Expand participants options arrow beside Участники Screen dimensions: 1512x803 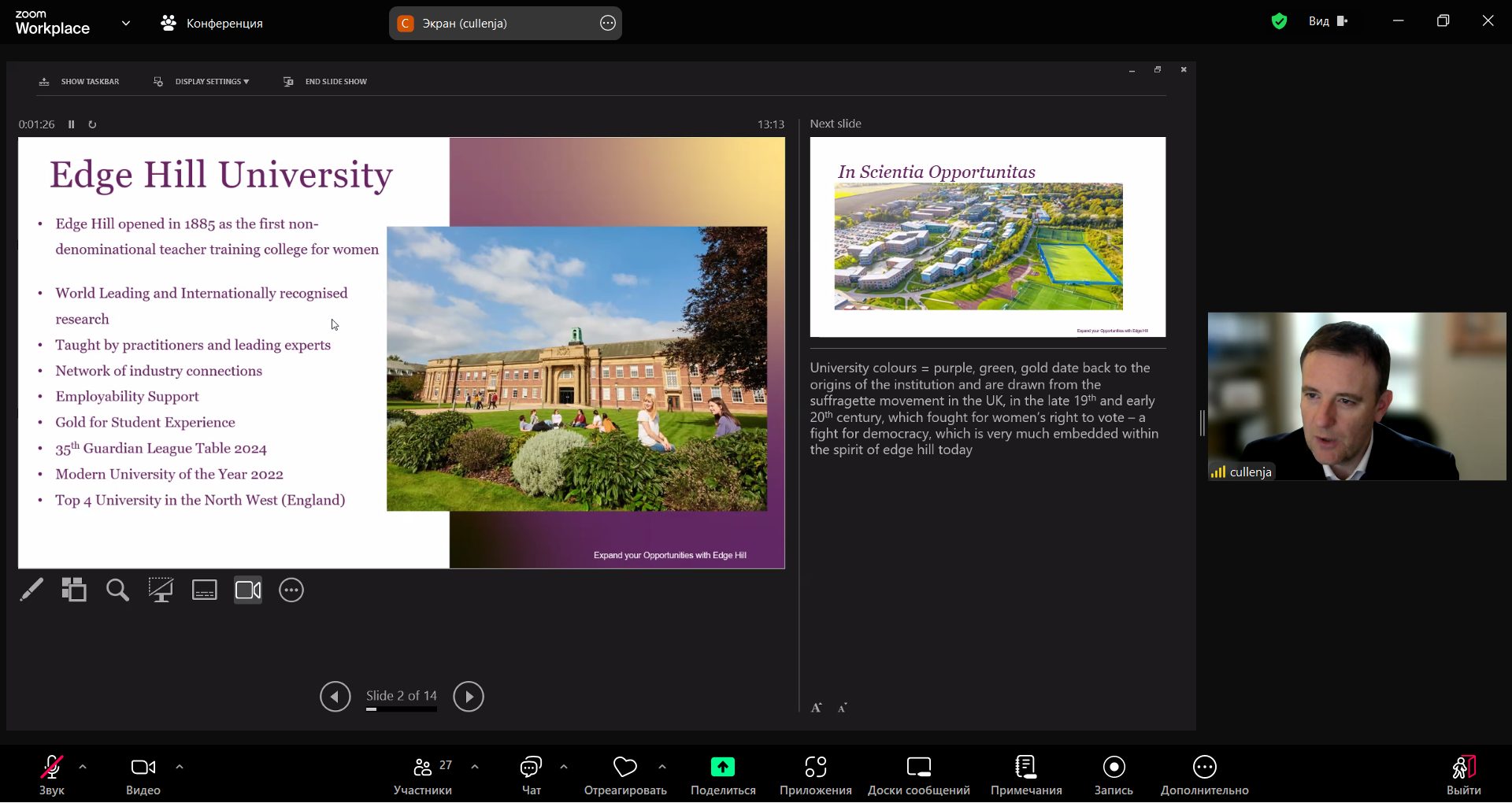click(475, 766)
